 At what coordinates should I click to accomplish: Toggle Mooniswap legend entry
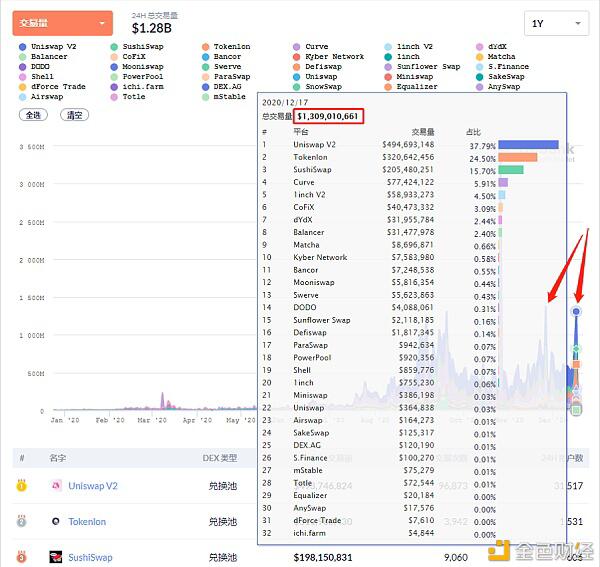[137, 67]
